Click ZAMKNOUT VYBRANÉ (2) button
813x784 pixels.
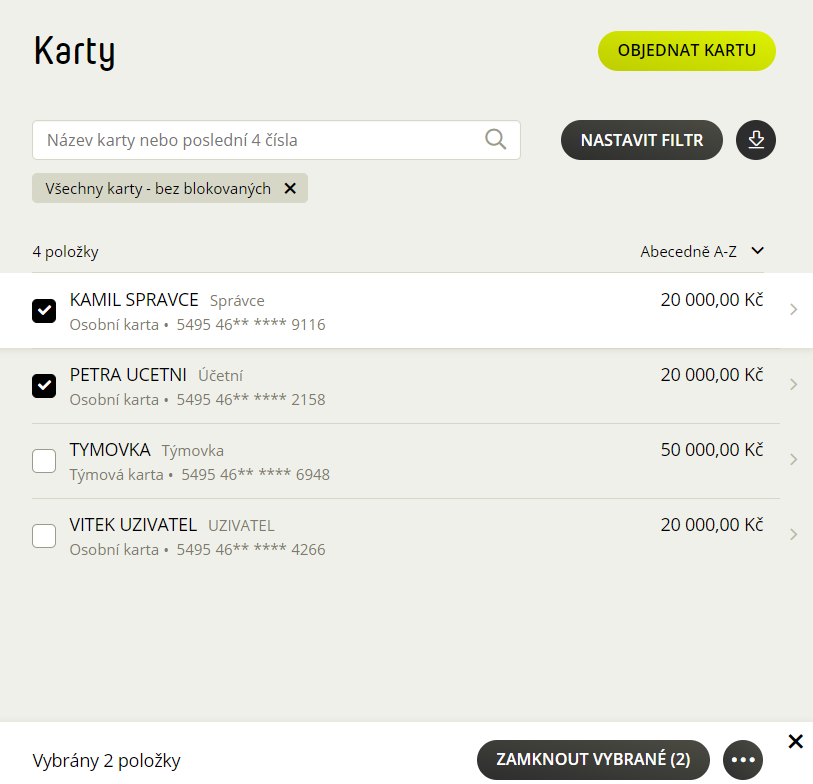coord(593,760)
